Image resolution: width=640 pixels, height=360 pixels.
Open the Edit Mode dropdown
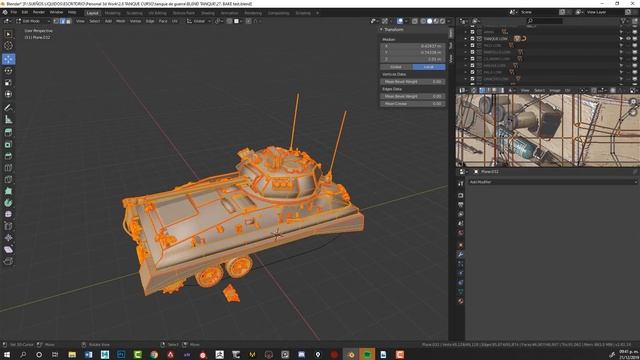pyautogui.click(x=33, y=21)
